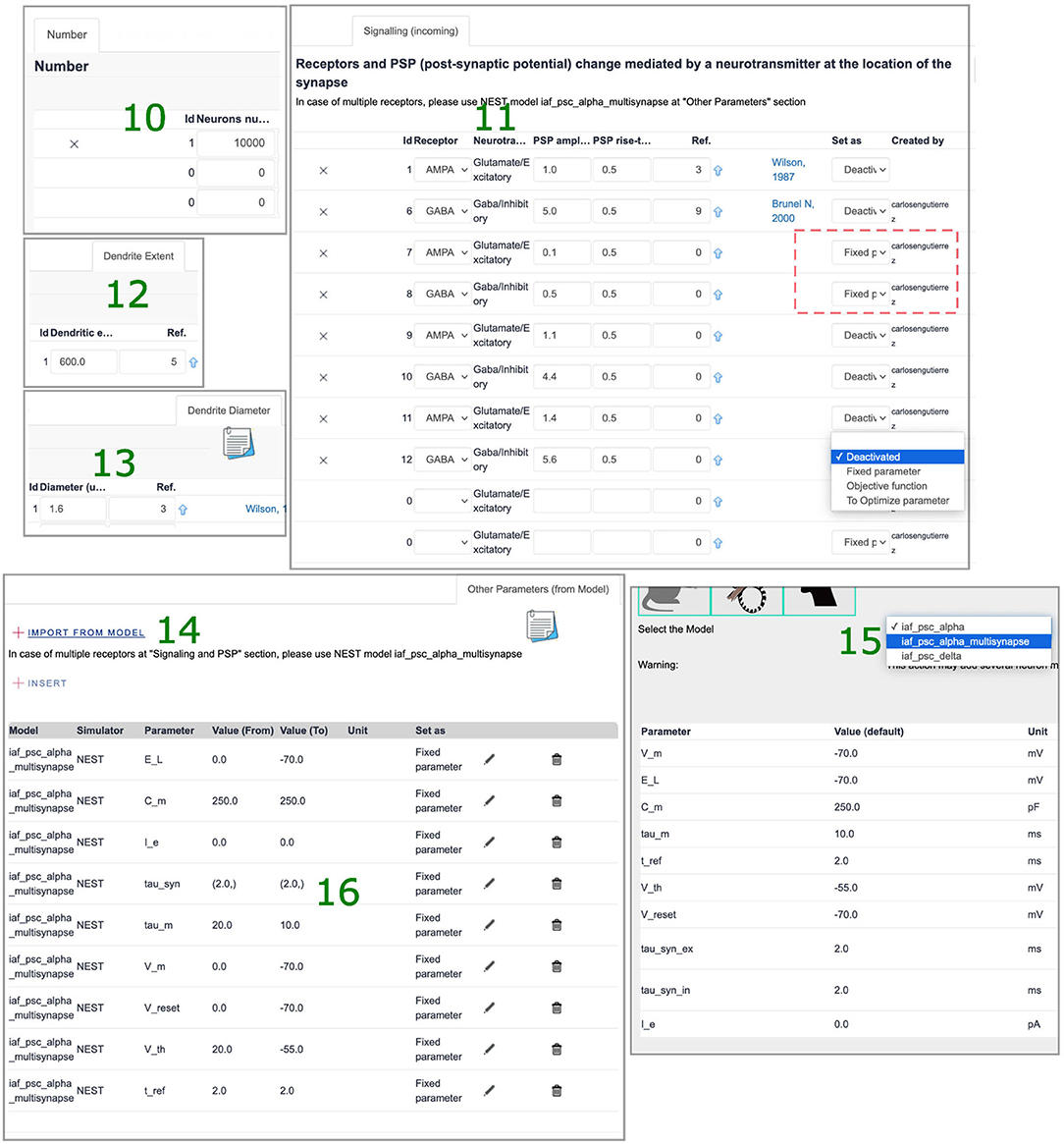Select the checked iaf_psc_alpha model option
This screenshot has width=1064, height=1144.
969,626
